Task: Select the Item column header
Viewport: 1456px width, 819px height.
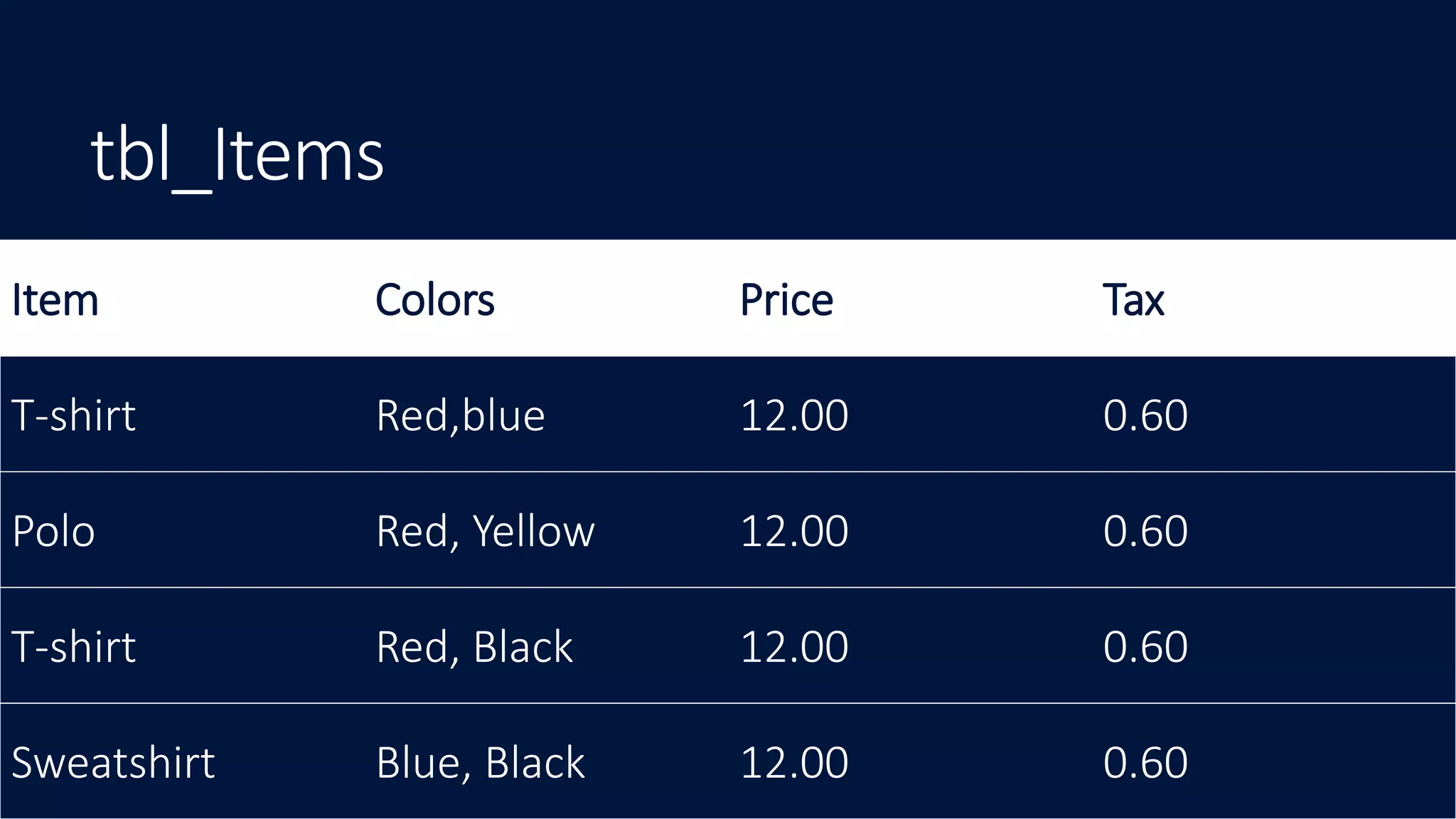Action: (x=55, y=300)
